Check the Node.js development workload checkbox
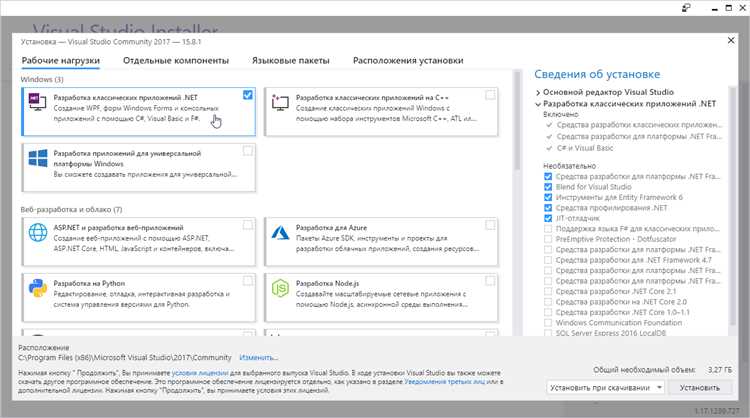 490,280
